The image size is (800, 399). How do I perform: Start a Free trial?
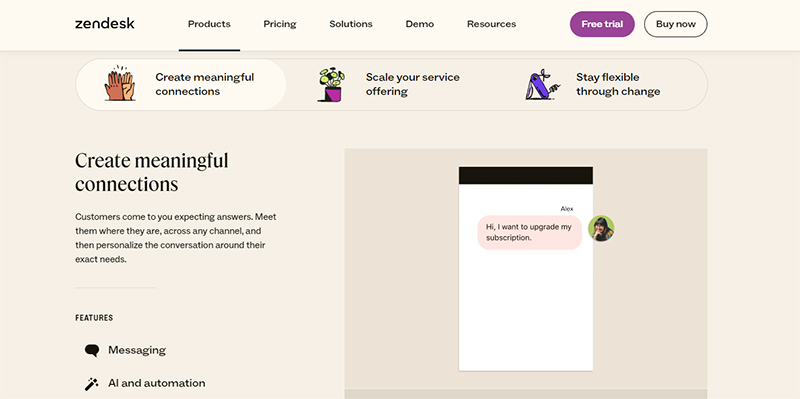click(602, 24)
